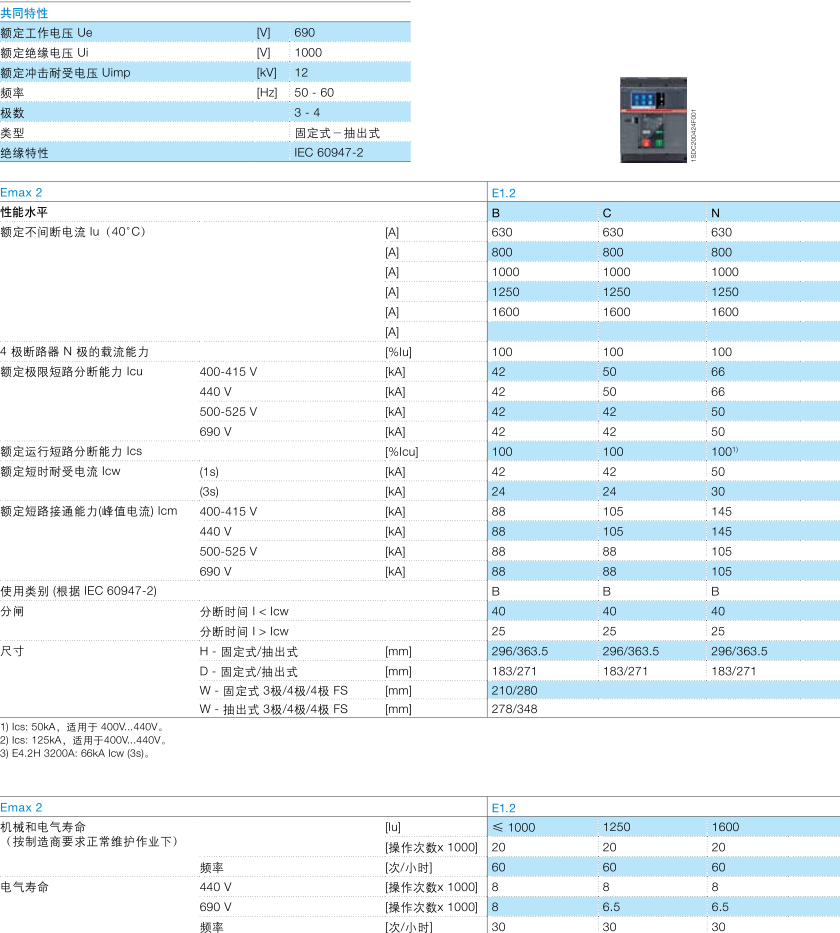This screenshot has height=933, width=840.
Task: Click the "(3s)" duration label in the Icw row
Action: (209, 491)
